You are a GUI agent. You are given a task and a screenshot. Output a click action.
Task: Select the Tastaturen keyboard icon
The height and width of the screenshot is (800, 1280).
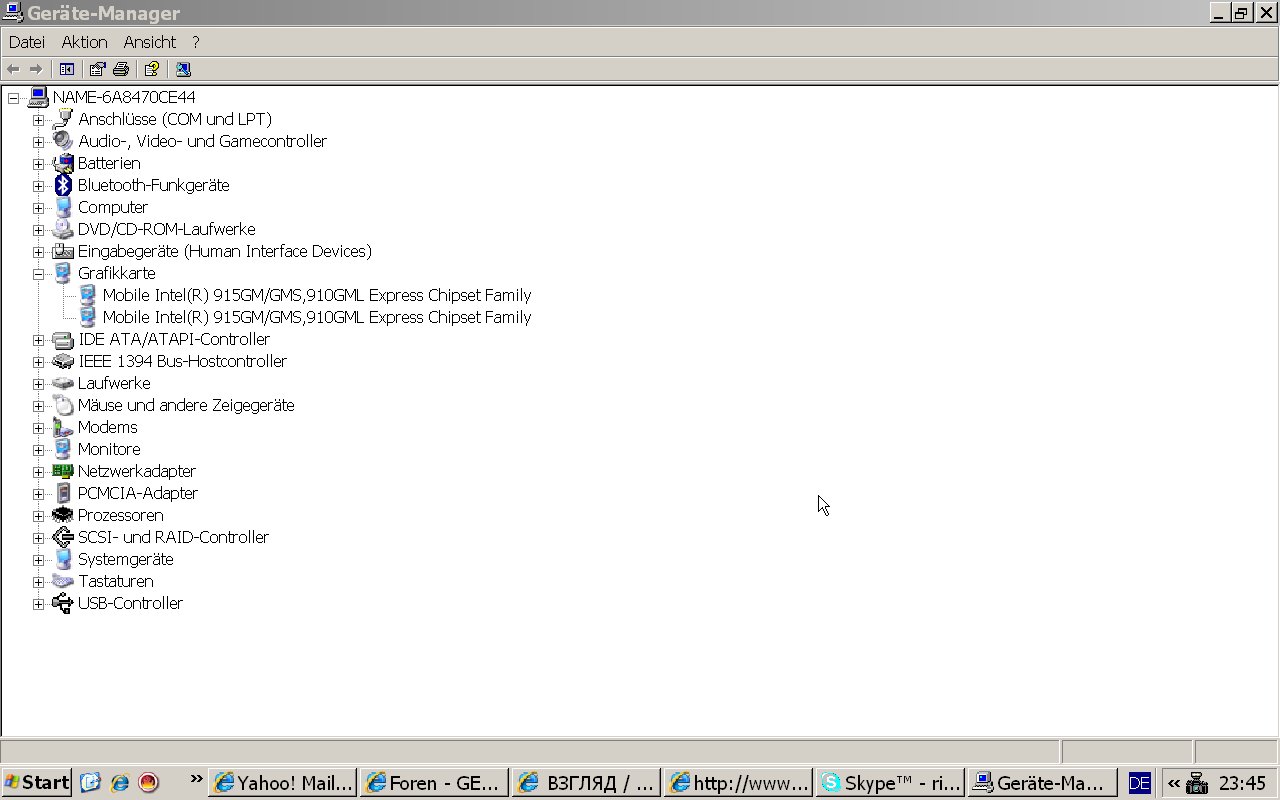click(x=63, y=581)
